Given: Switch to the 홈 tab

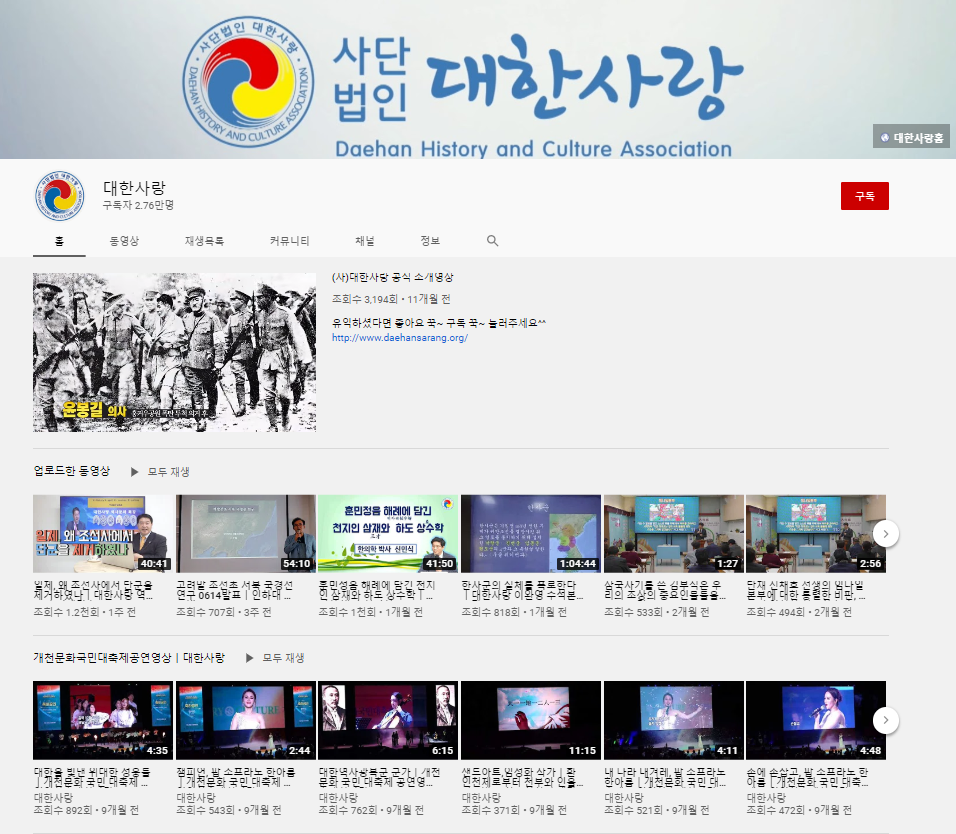Looking at the screenshot, I should click(x=59, y=241).
